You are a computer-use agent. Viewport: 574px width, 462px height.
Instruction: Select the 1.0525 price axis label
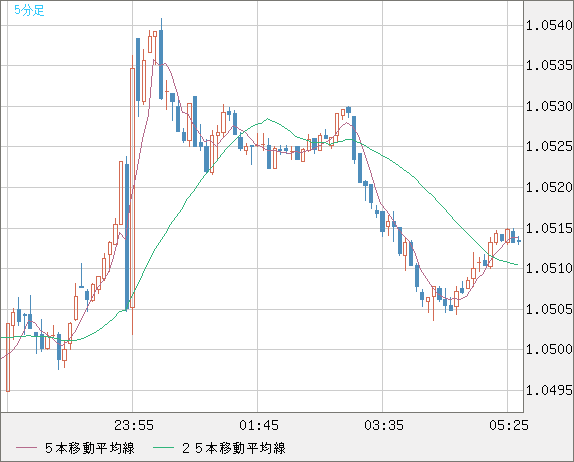pos(549,146)
